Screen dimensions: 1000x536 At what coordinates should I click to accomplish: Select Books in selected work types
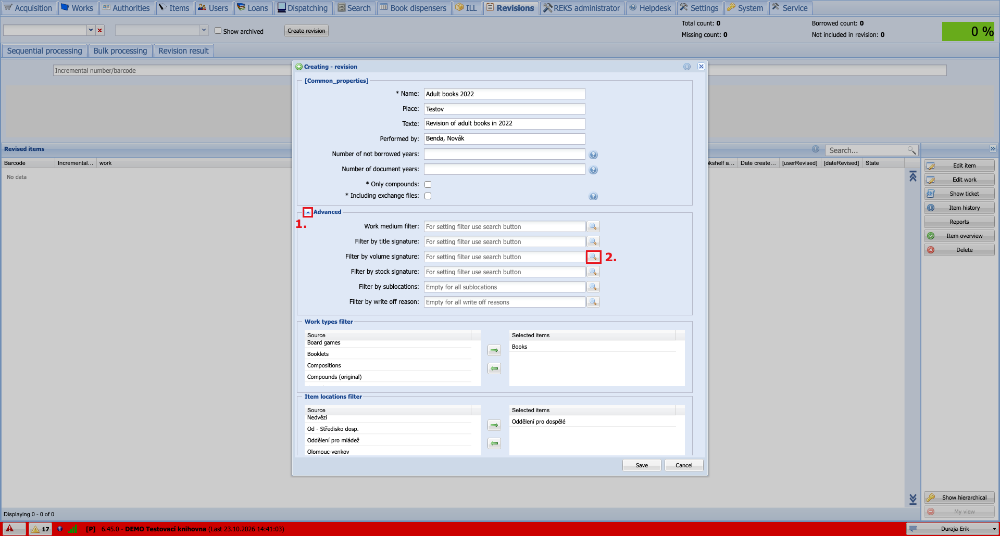pyautogui.click(x=593, y=347)
